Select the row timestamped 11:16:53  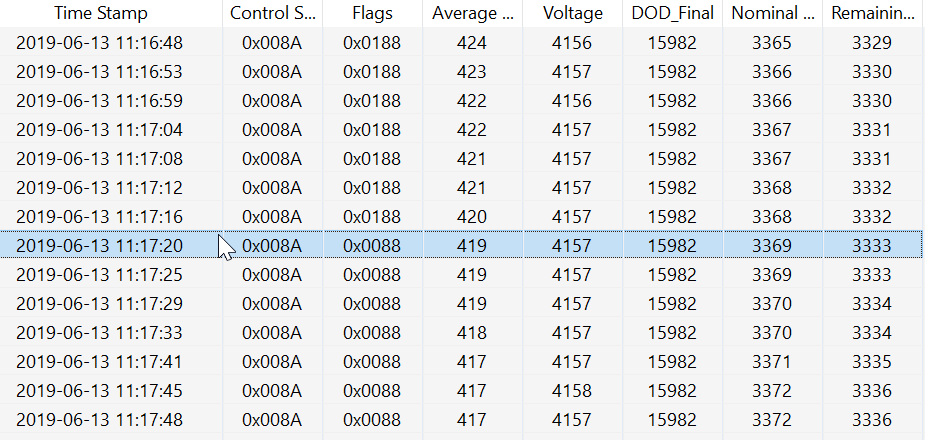[462, 71]
